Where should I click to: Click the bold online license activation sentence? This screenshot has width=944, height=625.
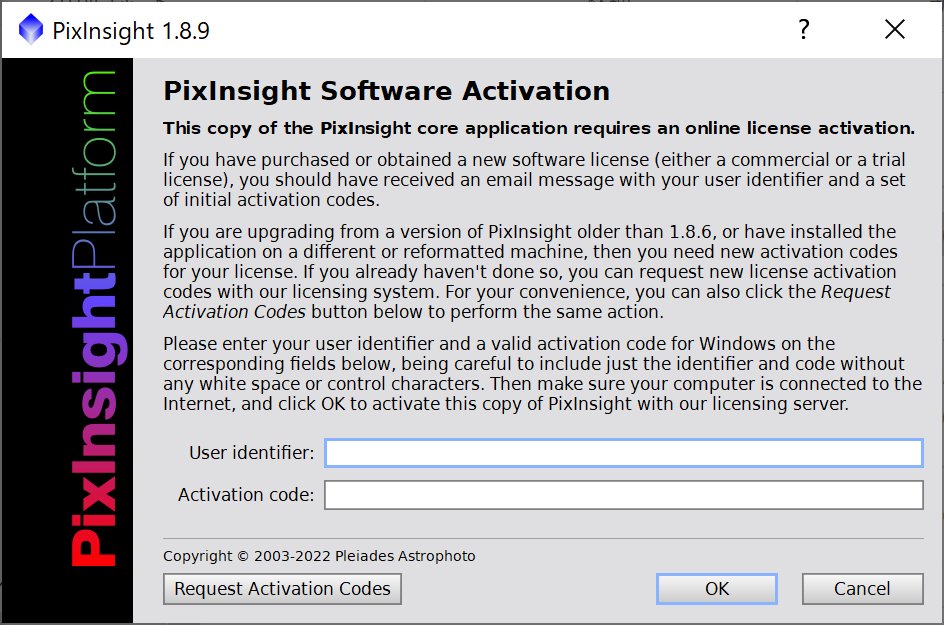(x=539, y=128)
